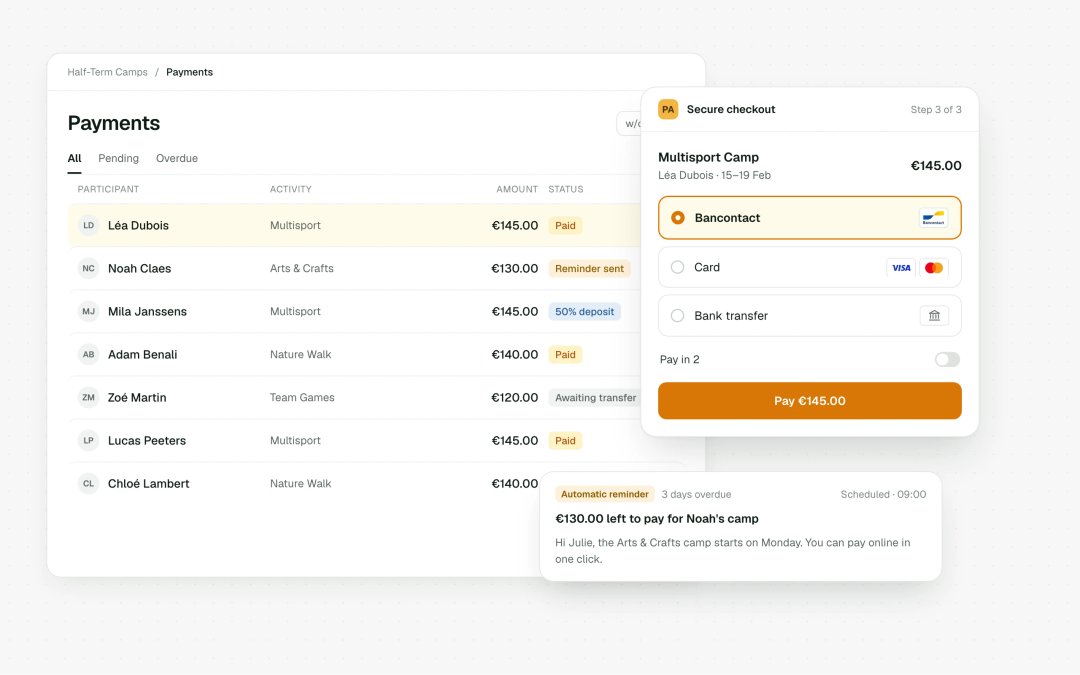1080x675 pixels.
Task: Click the Step 3 of 3 label
Action: tap(936, 110)
